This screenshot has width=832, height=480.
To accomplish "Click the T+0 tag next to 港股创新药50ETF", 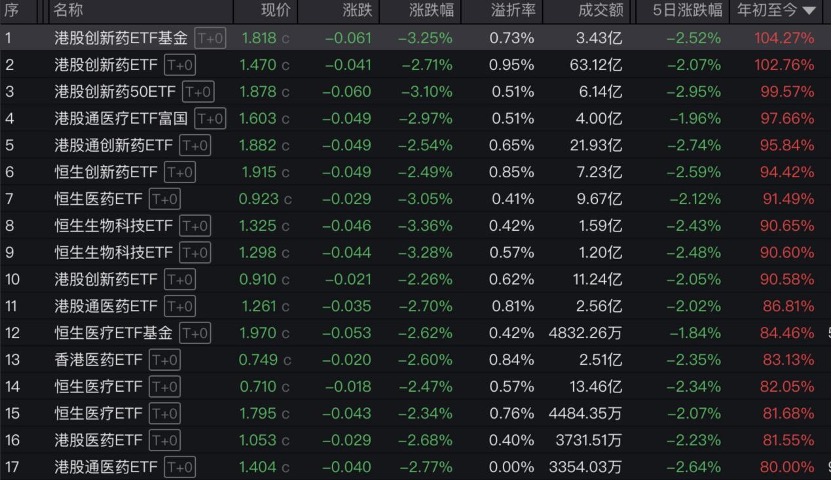I will pyautogui.click(x=198, y=91).
